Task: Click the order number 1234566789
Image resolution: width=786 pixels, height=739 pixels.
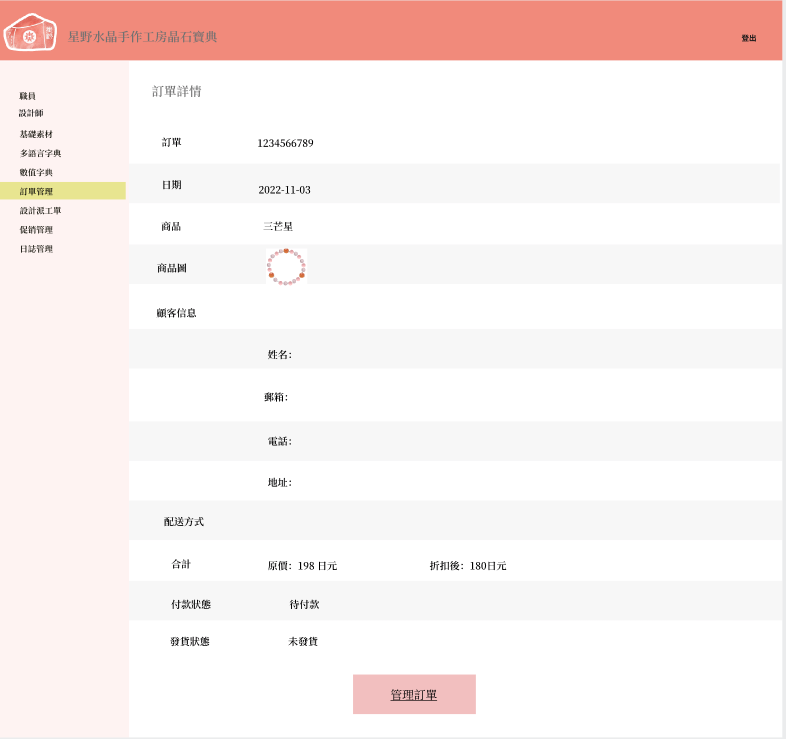Action: [285, 143]
